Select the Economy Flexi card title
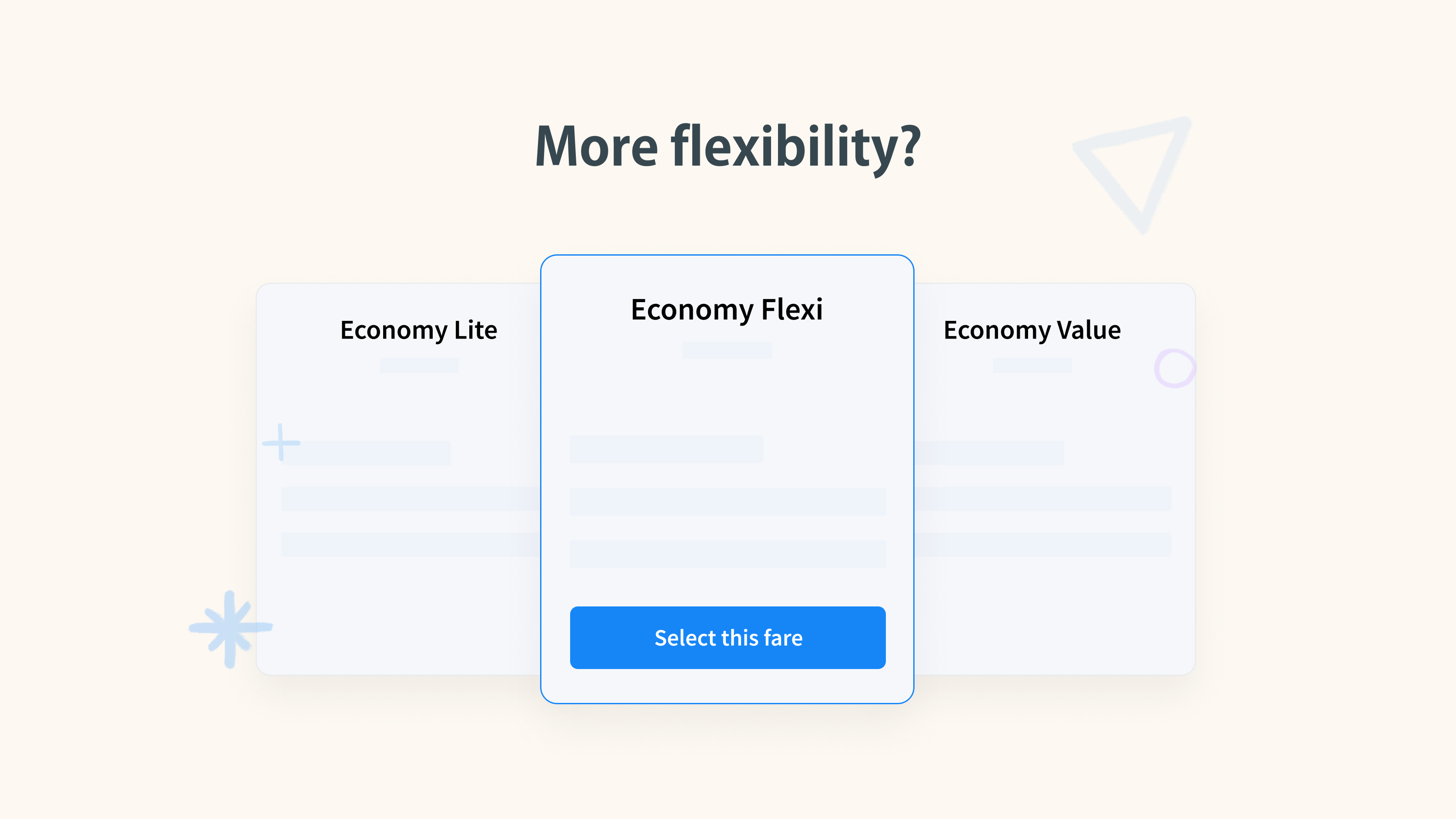The height and width of the screenshot is (819, 1456). coord(727,310)
